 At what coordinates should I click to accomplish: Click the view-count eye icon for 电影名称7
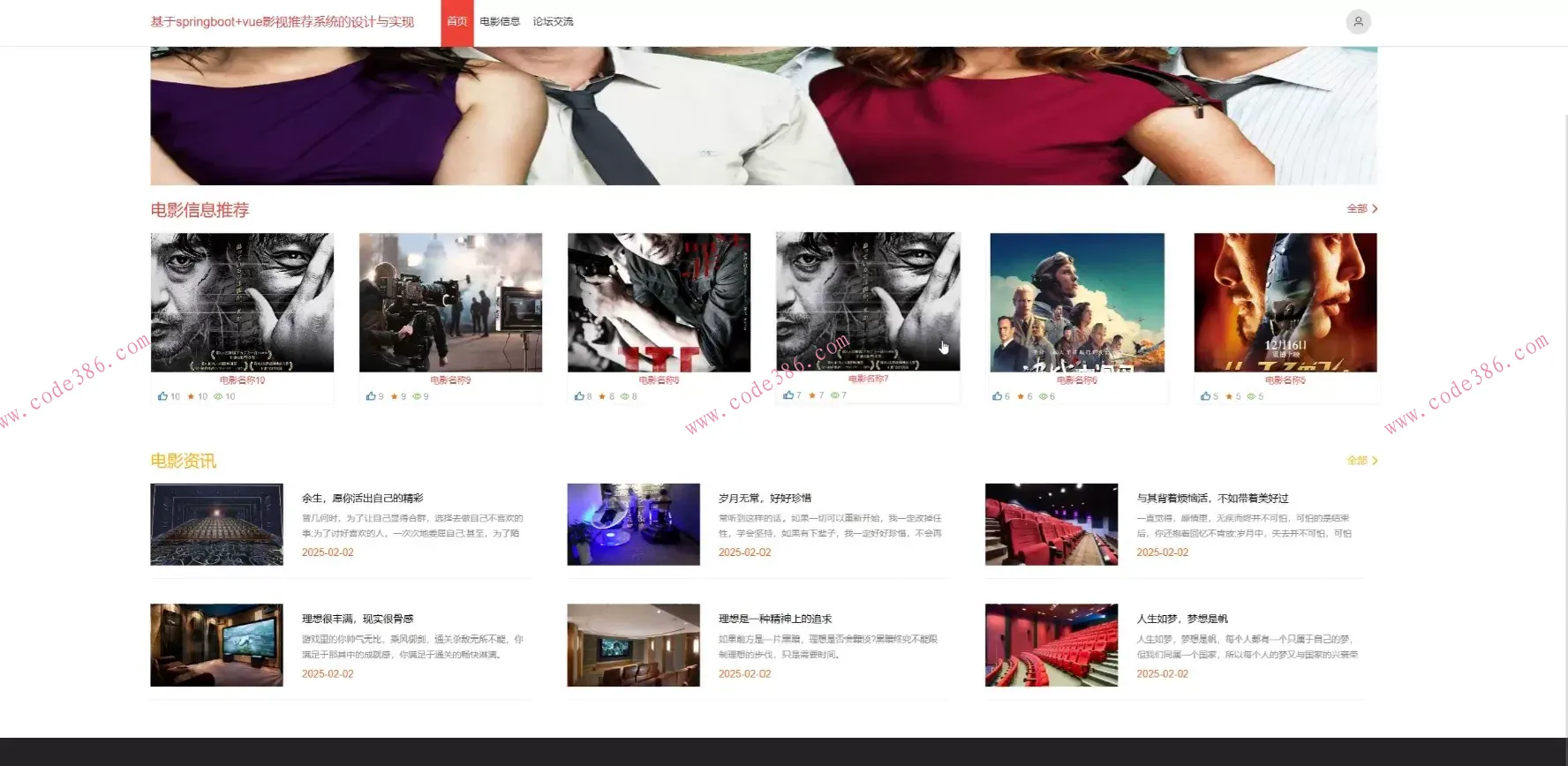coord(834,394)
